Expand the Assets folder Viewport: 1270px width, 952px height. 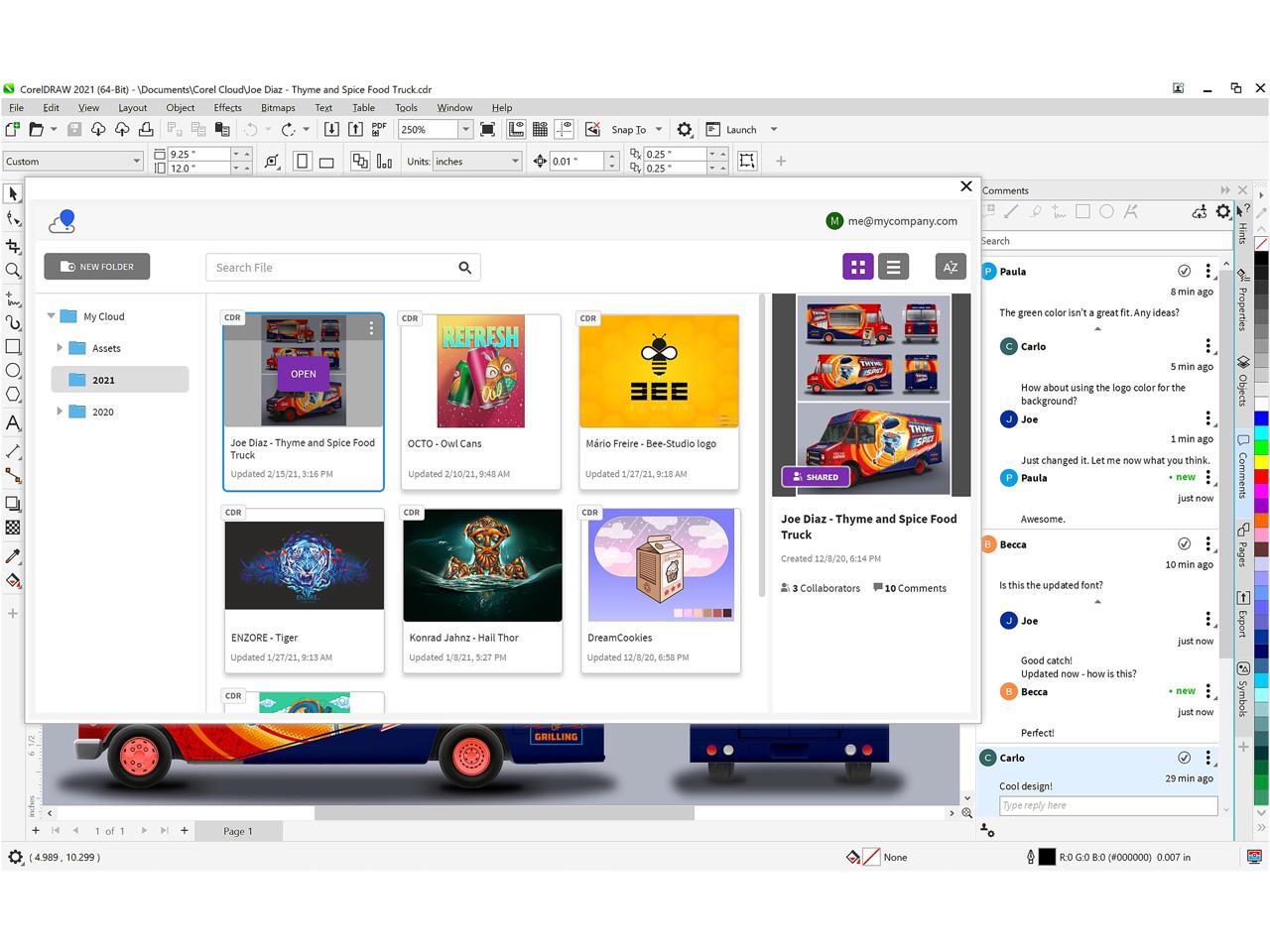(x=60, y=348)
